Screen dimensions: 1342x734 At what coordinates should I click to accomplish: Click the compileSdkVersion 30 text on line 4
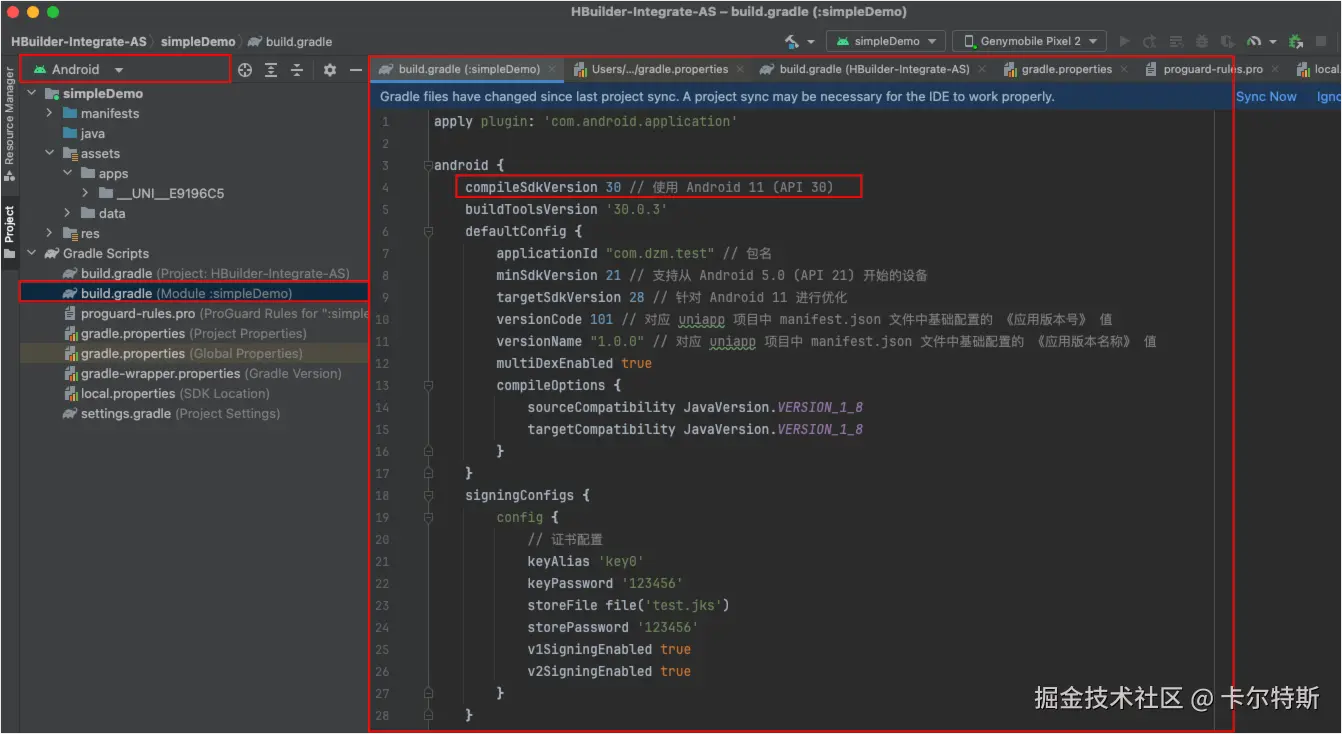(543, 187)
